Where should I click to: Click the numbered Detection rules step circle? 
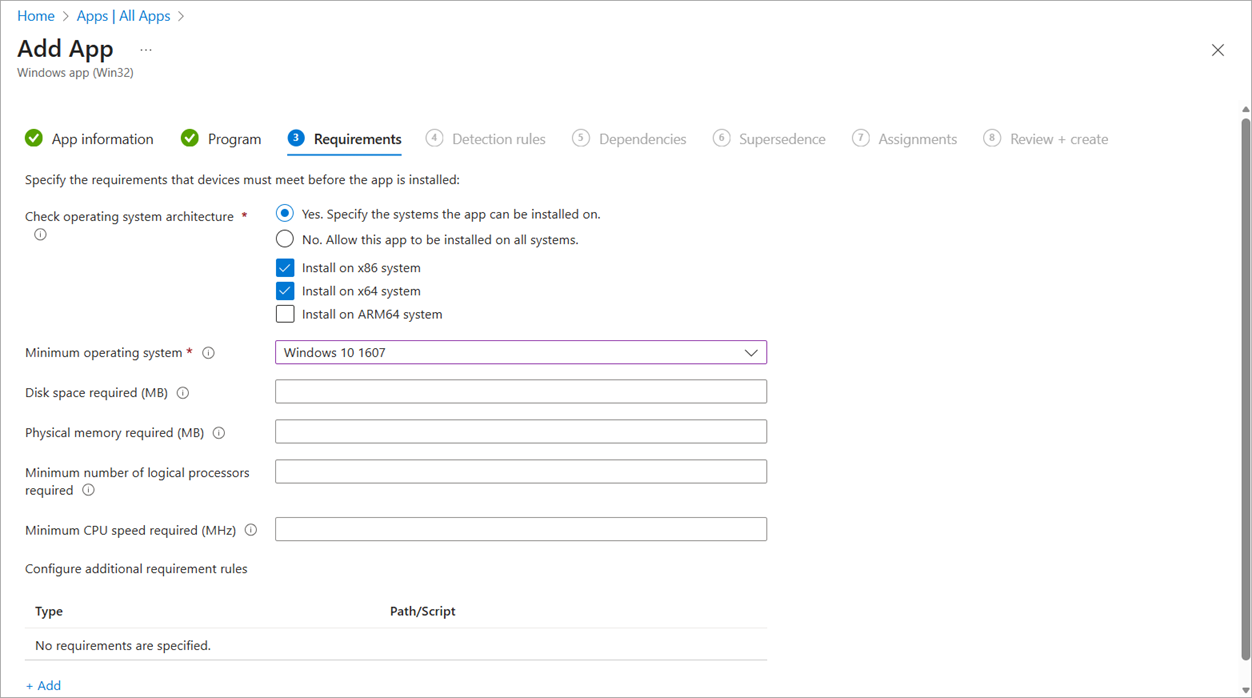[434, 138]
